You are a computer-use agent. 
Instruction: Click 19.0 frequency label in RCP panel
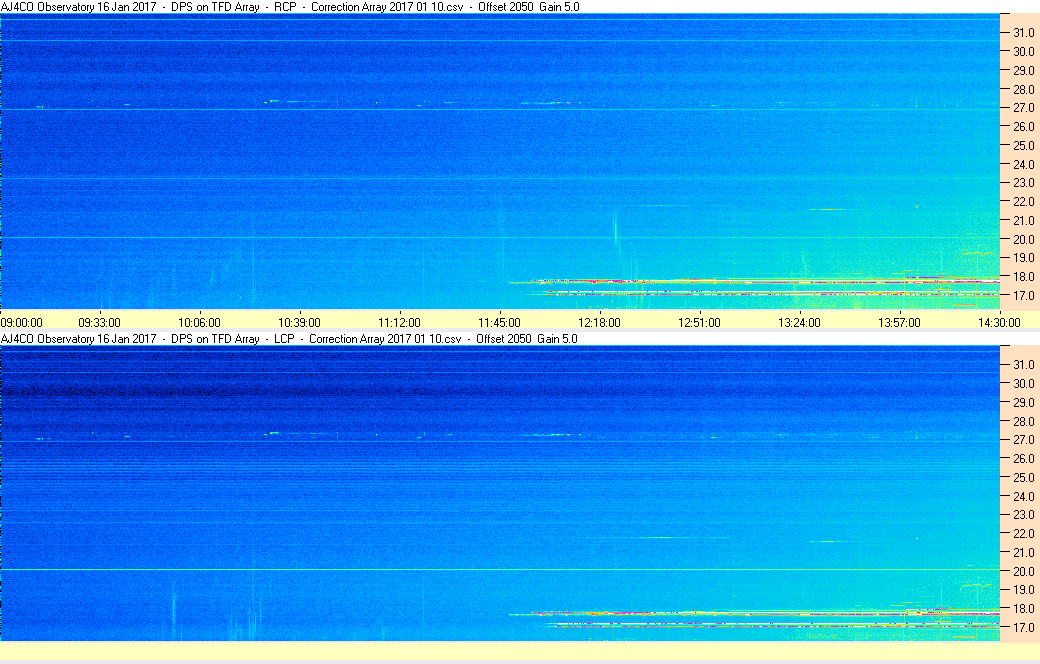click(x=1023, y=257)
